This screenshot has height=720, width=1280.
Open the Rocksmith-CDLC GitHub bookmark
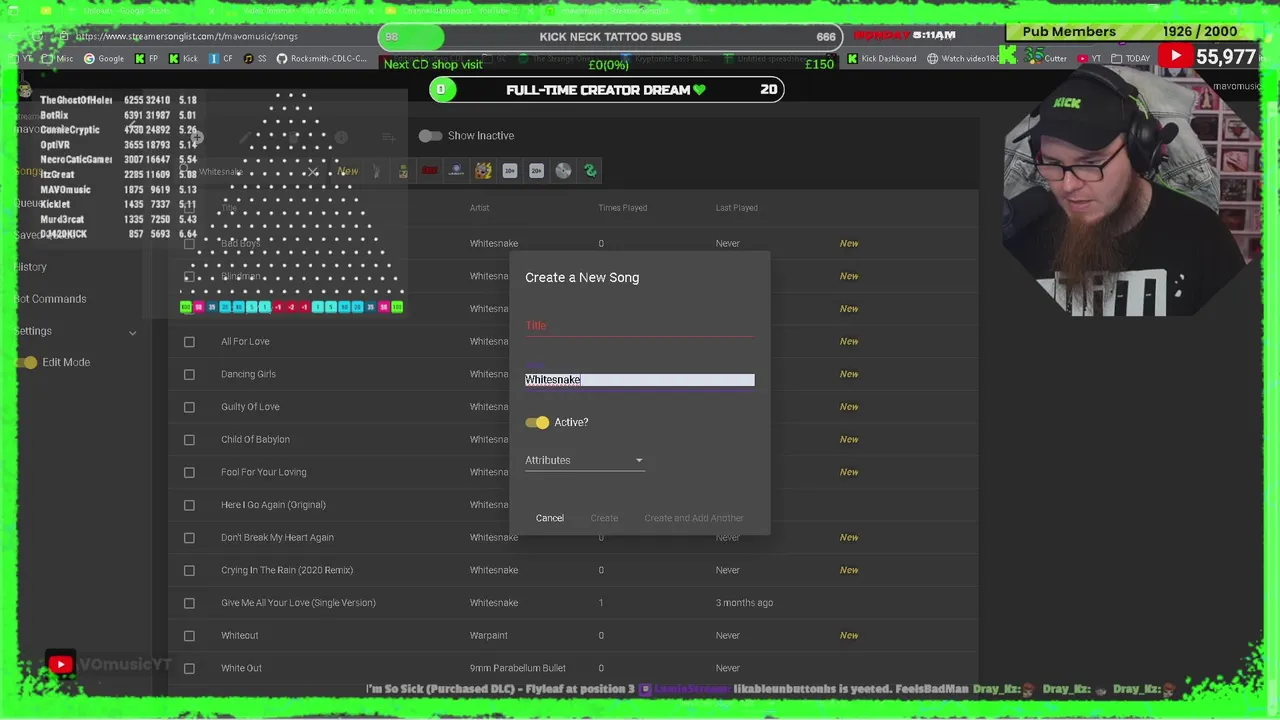pyautogui.click(x=322, y=58)
